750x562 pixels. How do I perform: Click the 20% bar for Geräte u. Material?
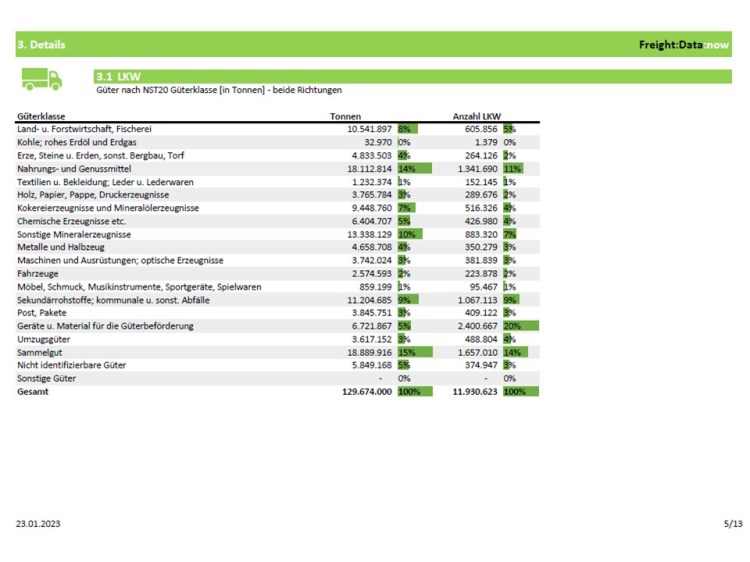[x=520, y=326]
